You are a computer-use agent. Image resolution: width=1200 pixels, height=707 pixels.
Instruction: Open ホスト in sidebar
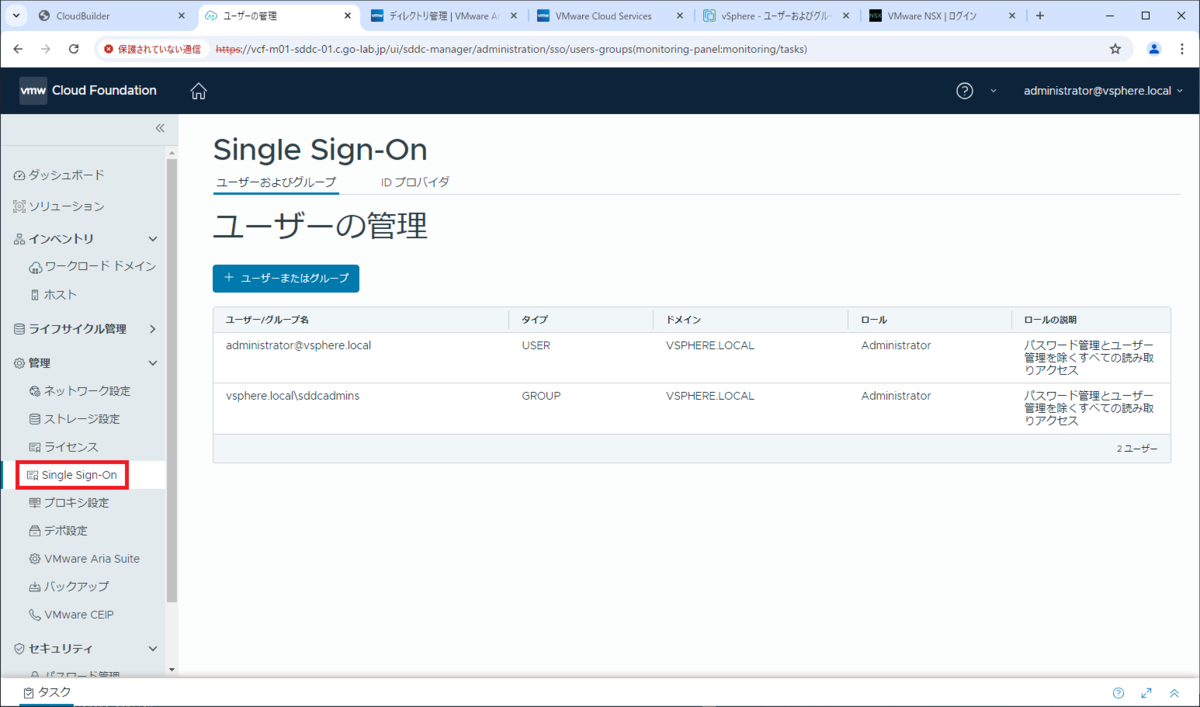[54, 294]
